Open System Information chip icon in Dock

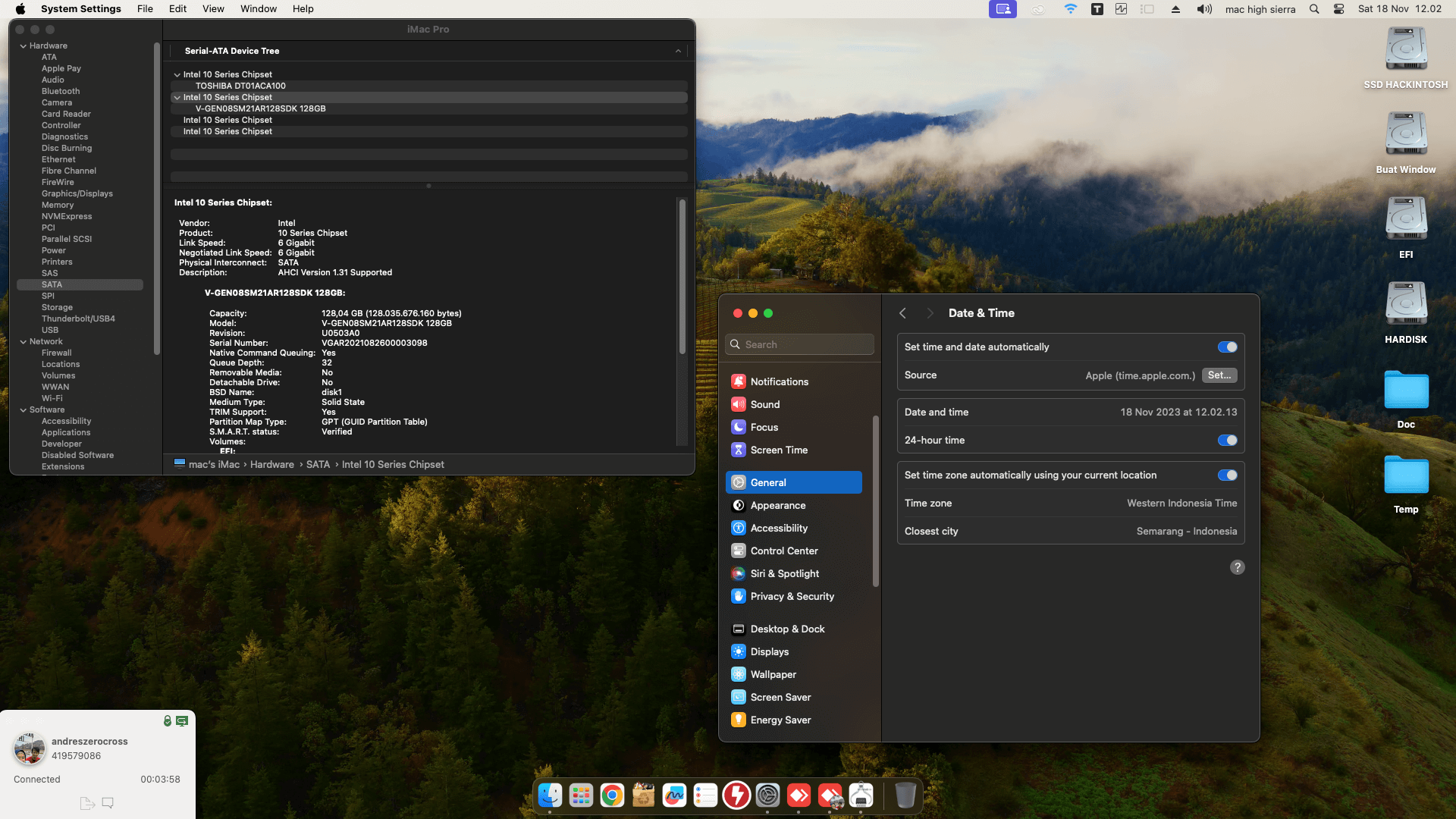pos(861,795)
